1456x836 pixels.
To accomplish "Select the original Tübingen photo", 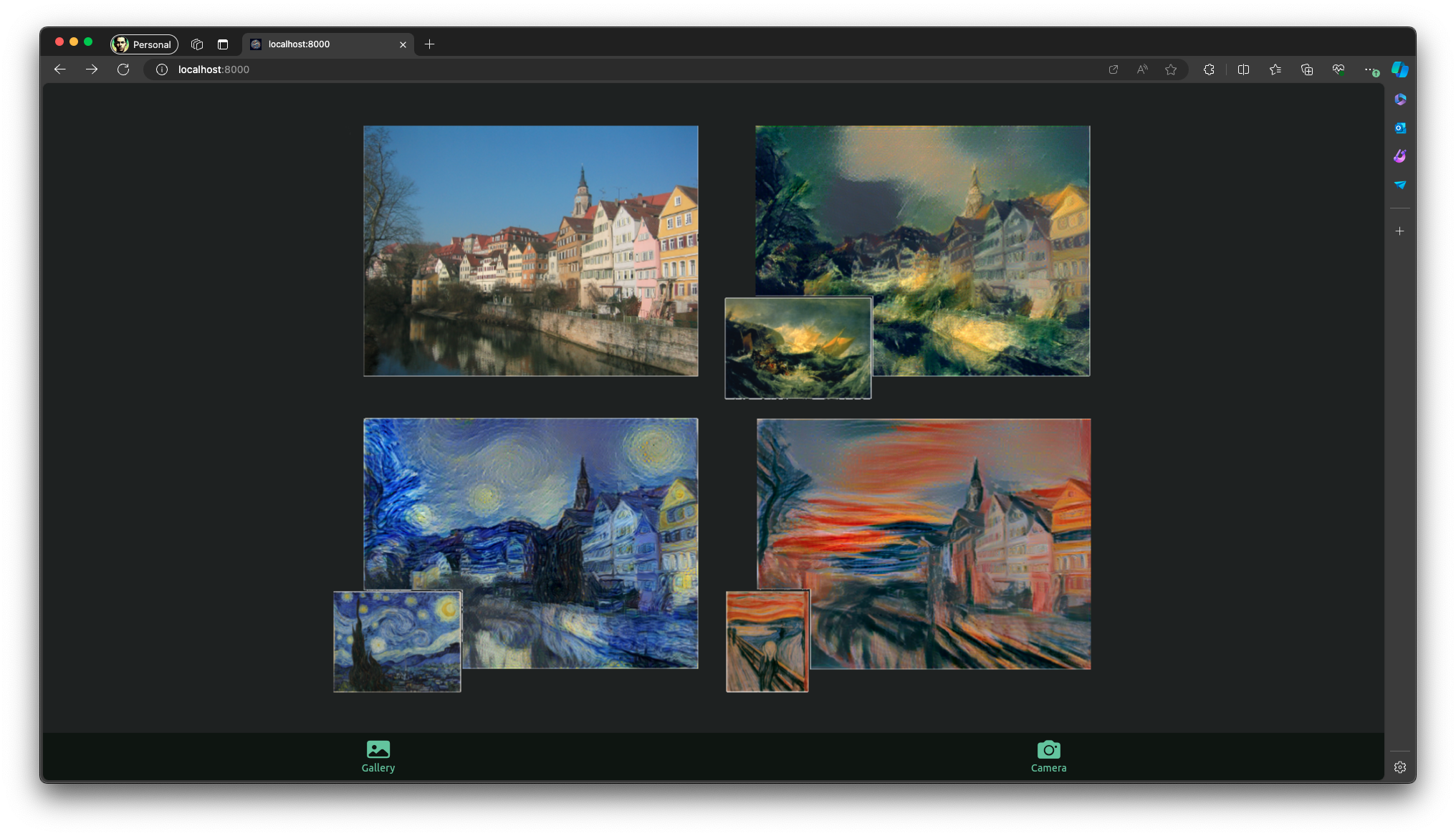I will (x=530, y=251).
